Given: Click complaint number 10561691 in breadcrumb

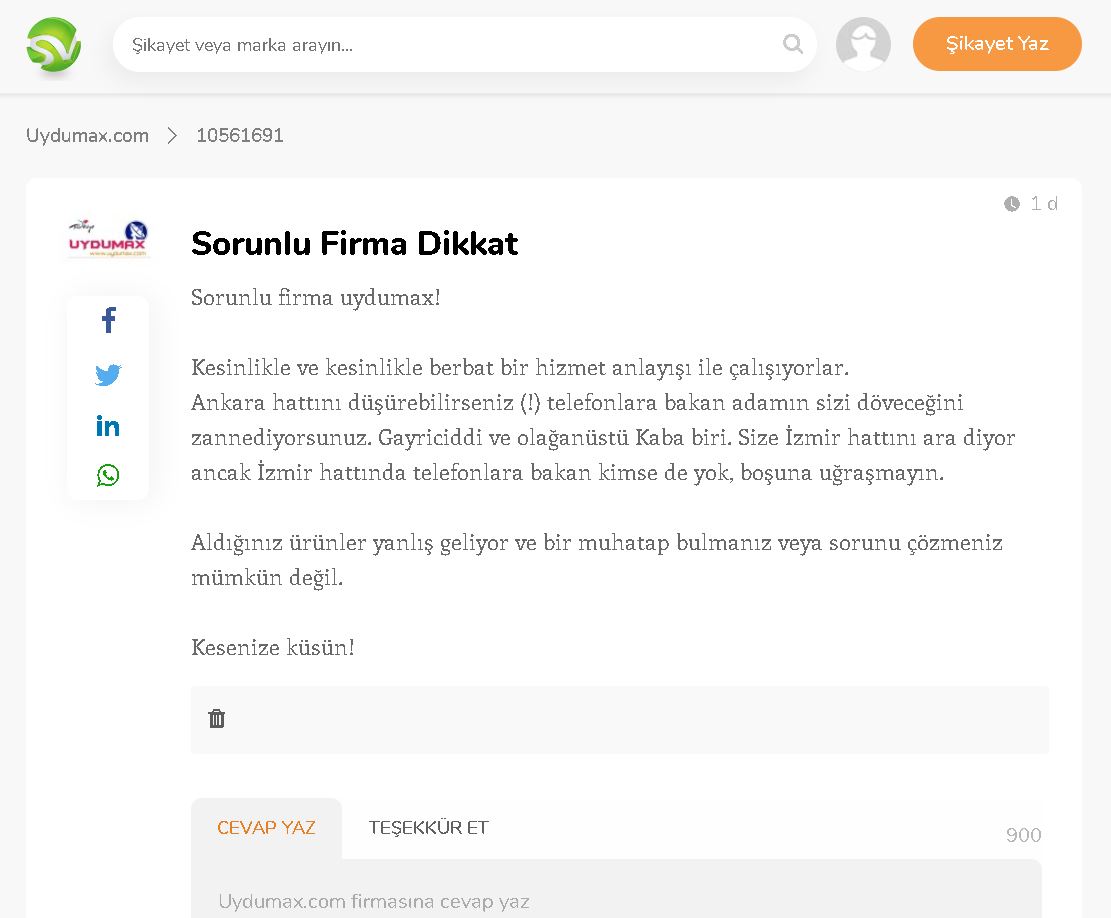Looking at the screenshot, I should click(240, 136).
